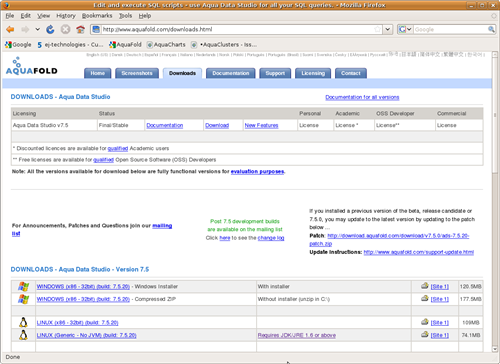Open the URL bar history dropdown

(387, 29)
